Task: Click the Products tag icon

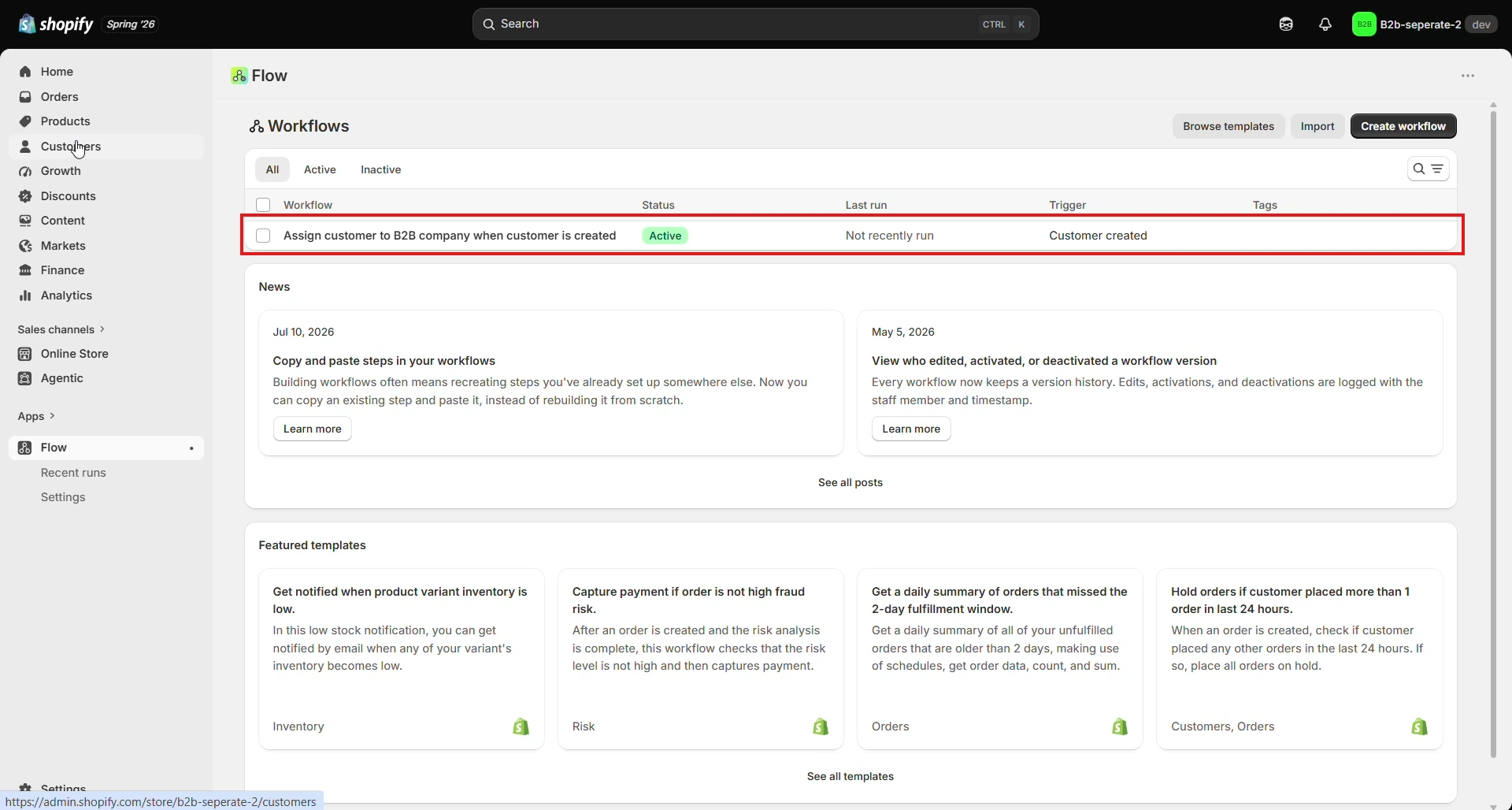Action: (x=25, y=121)
